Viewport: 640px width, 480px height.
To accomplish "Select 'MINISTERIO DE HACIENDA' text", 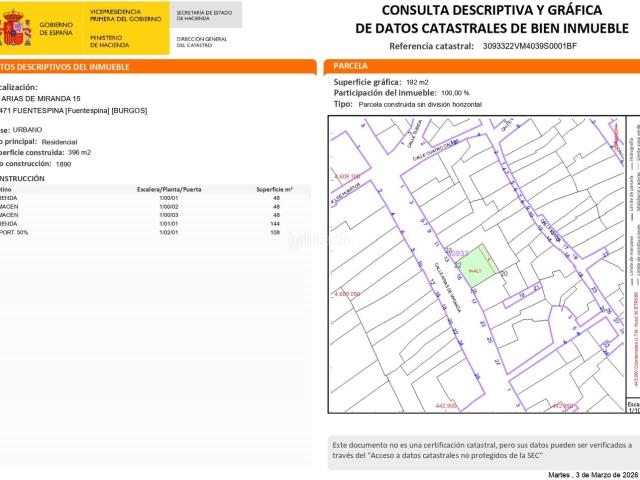I will click(109, 41).
